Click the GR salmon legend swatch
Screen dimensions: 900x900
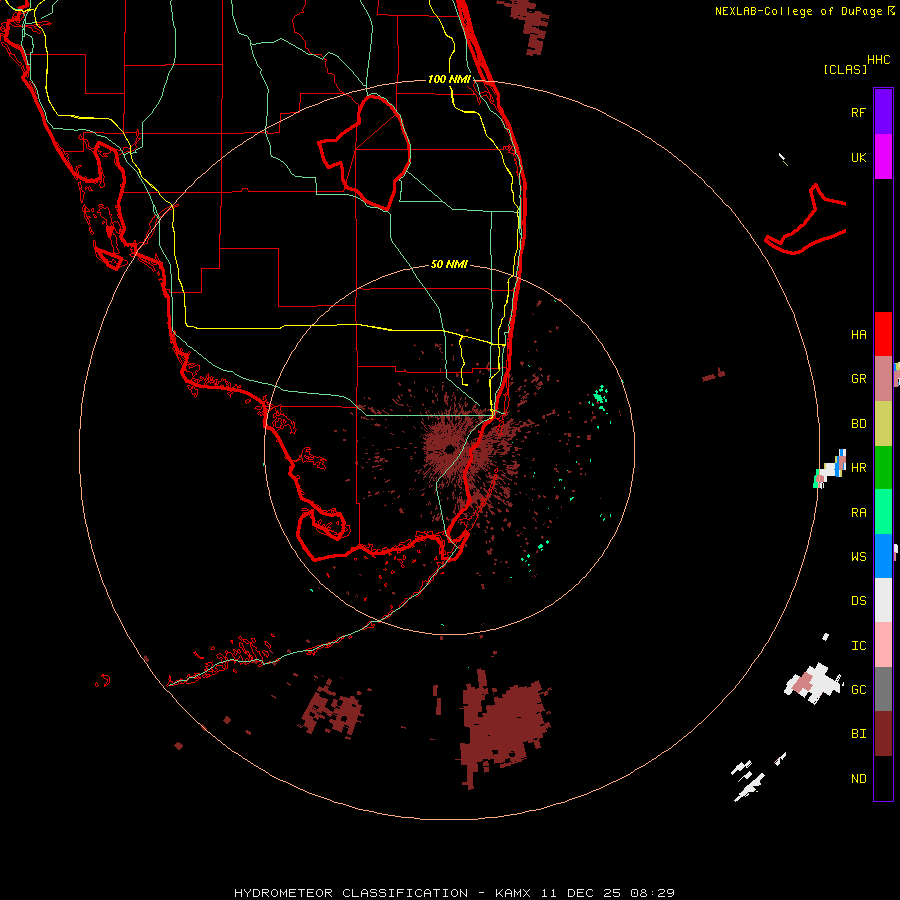point(883,378)
